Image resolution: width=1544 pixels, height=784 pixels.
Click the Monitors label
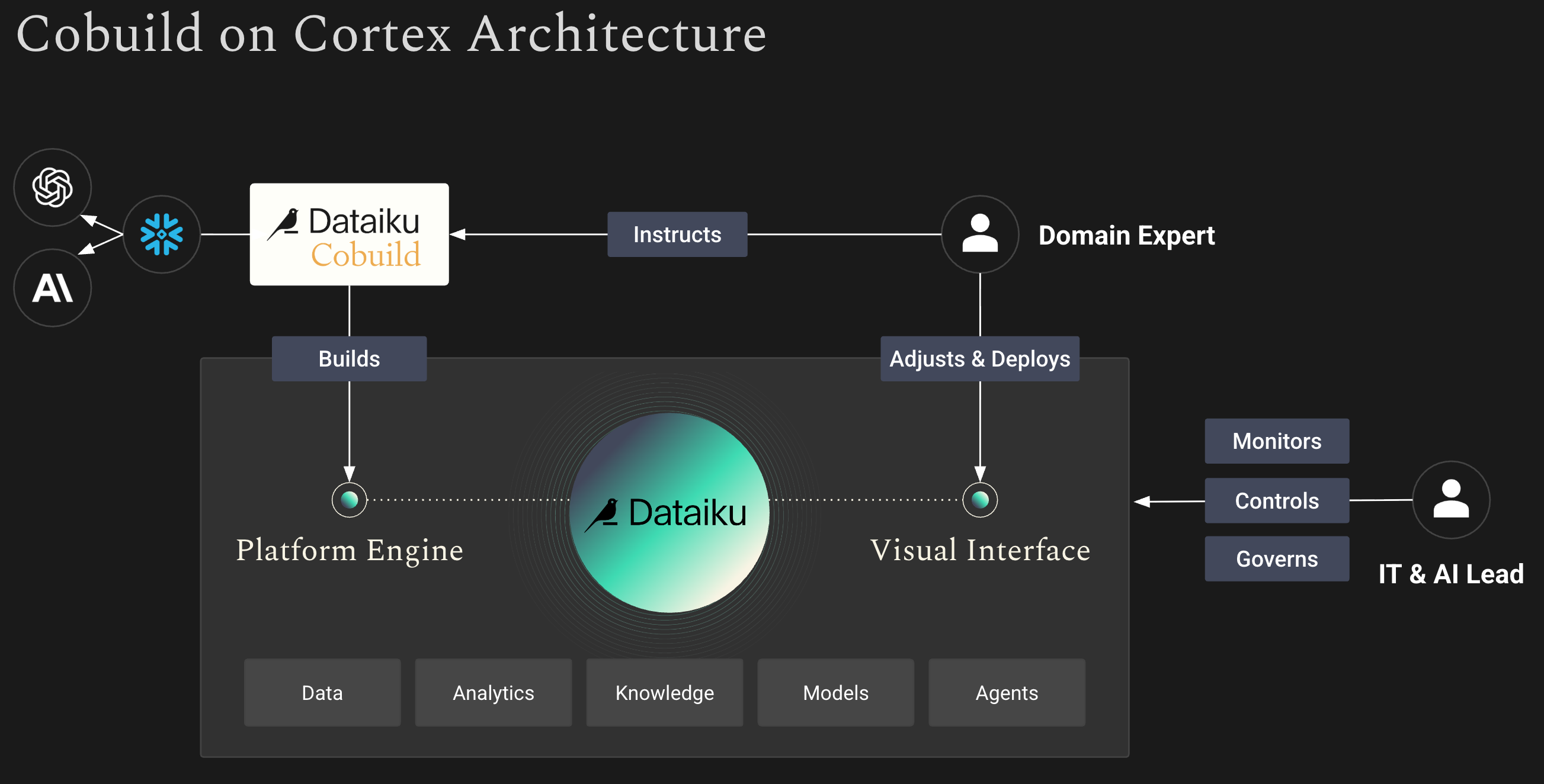click(1277, 441)
